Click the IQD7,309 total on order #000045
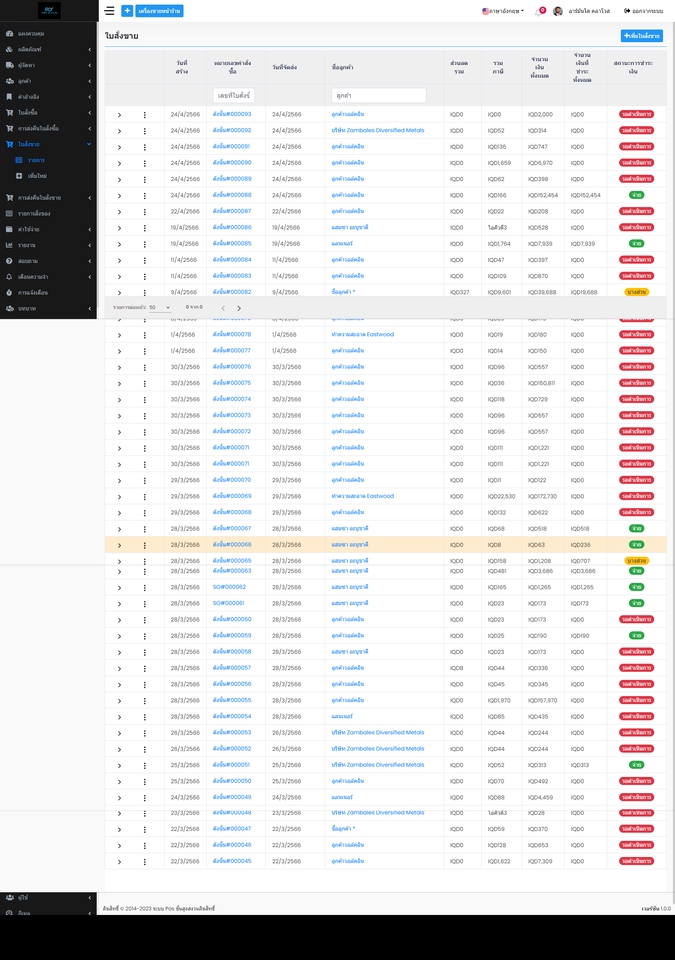Viewport: 675px width, 960px height. tap(540, 861)
